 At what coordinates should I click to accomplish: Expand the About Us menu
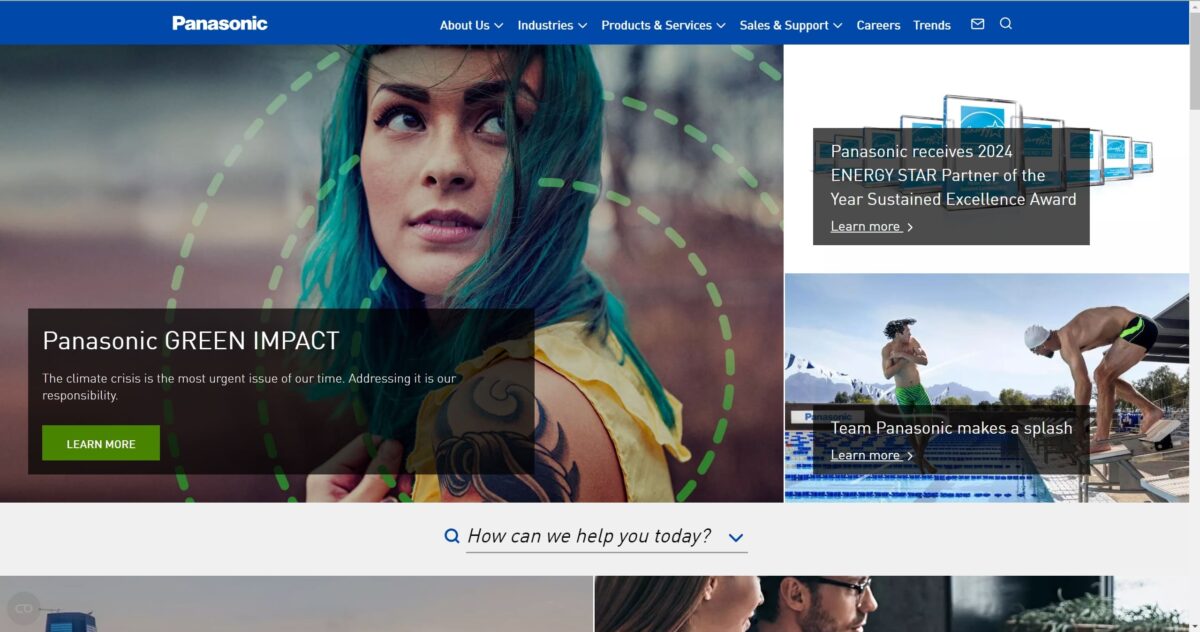pyautogui.click(x=471, y=25)
